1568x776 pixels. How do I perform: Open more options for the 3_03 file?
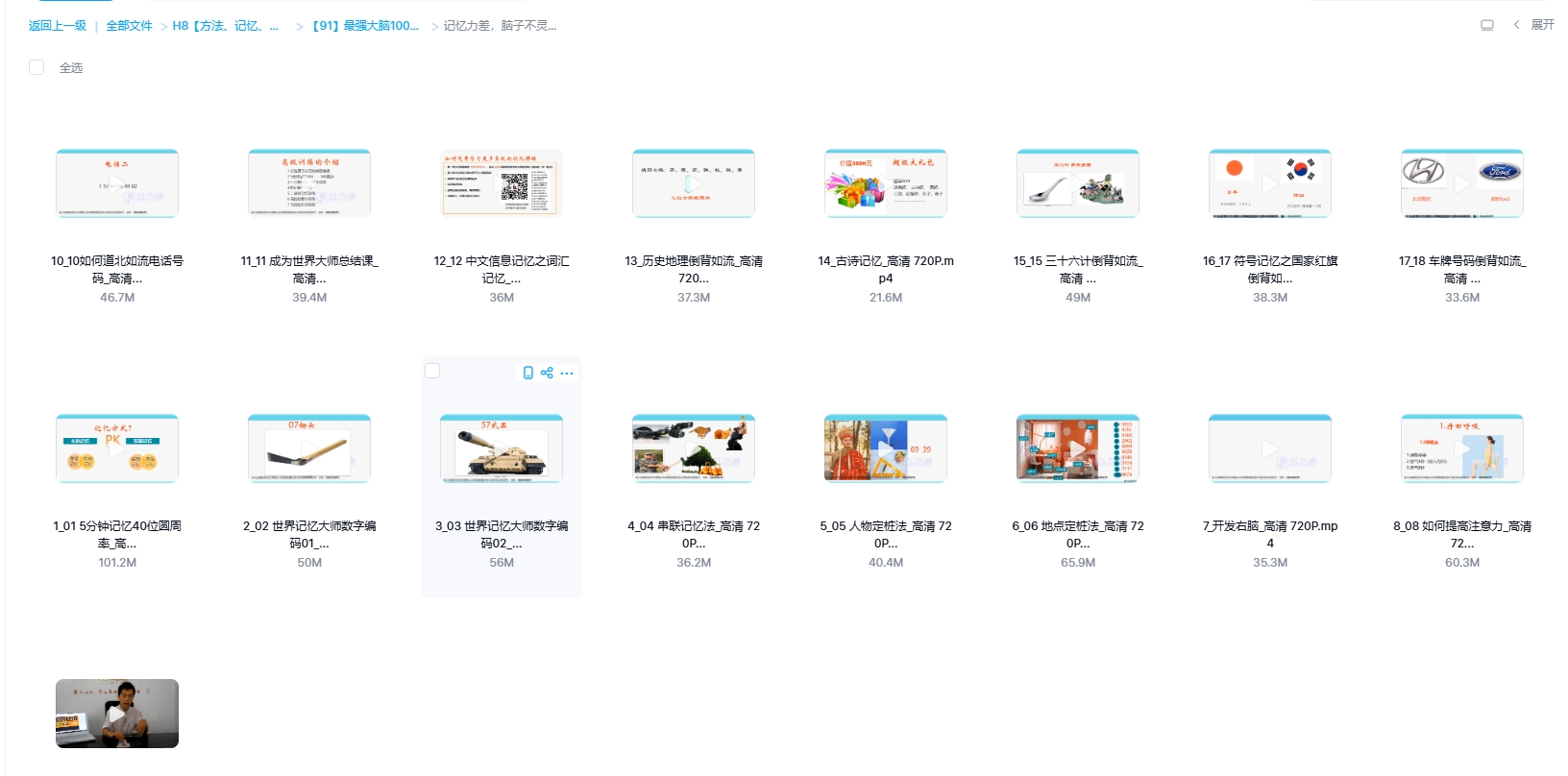(567, 374)
